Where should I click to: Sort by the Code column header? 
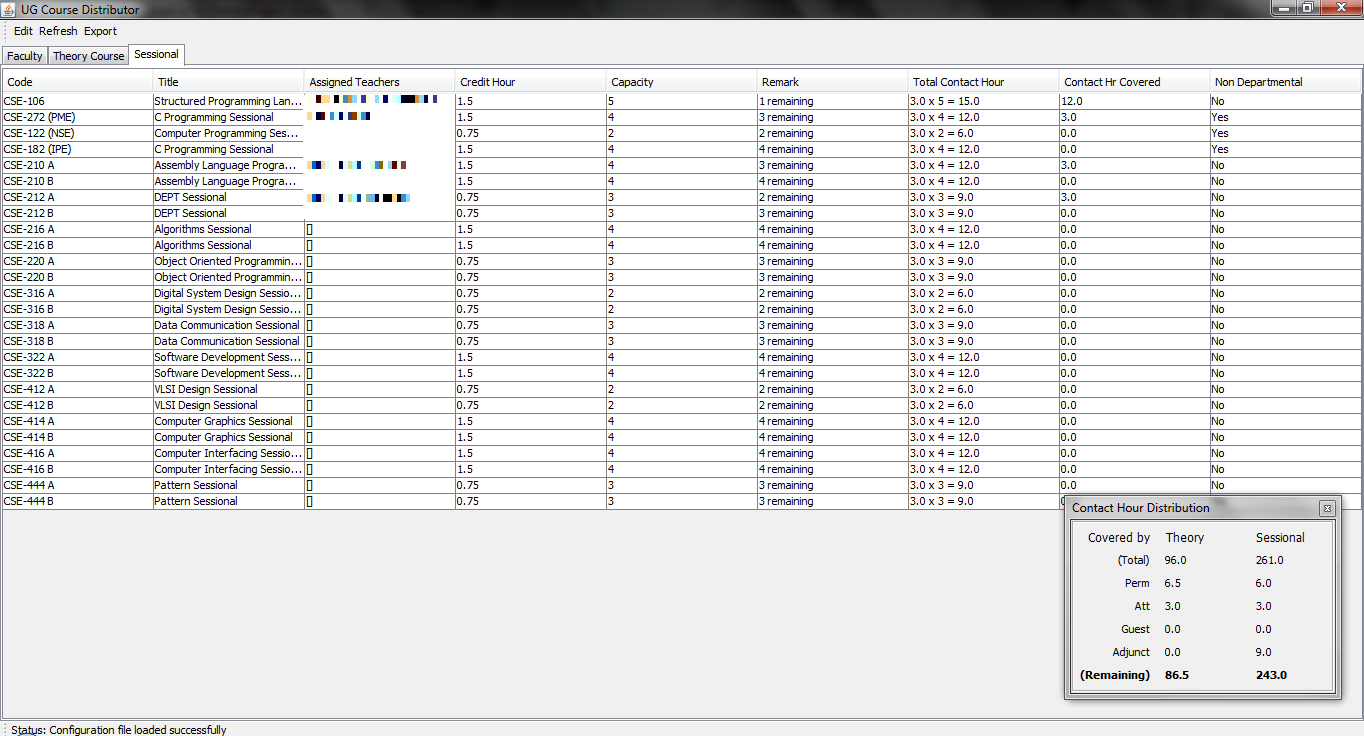pyautogui.click(x=78, y=82)
